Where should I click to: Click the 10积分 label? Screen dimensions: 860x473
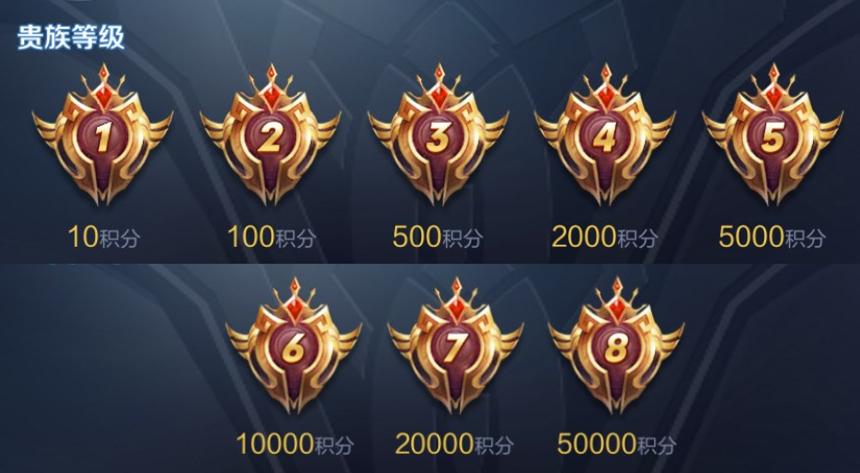[104, 237]
